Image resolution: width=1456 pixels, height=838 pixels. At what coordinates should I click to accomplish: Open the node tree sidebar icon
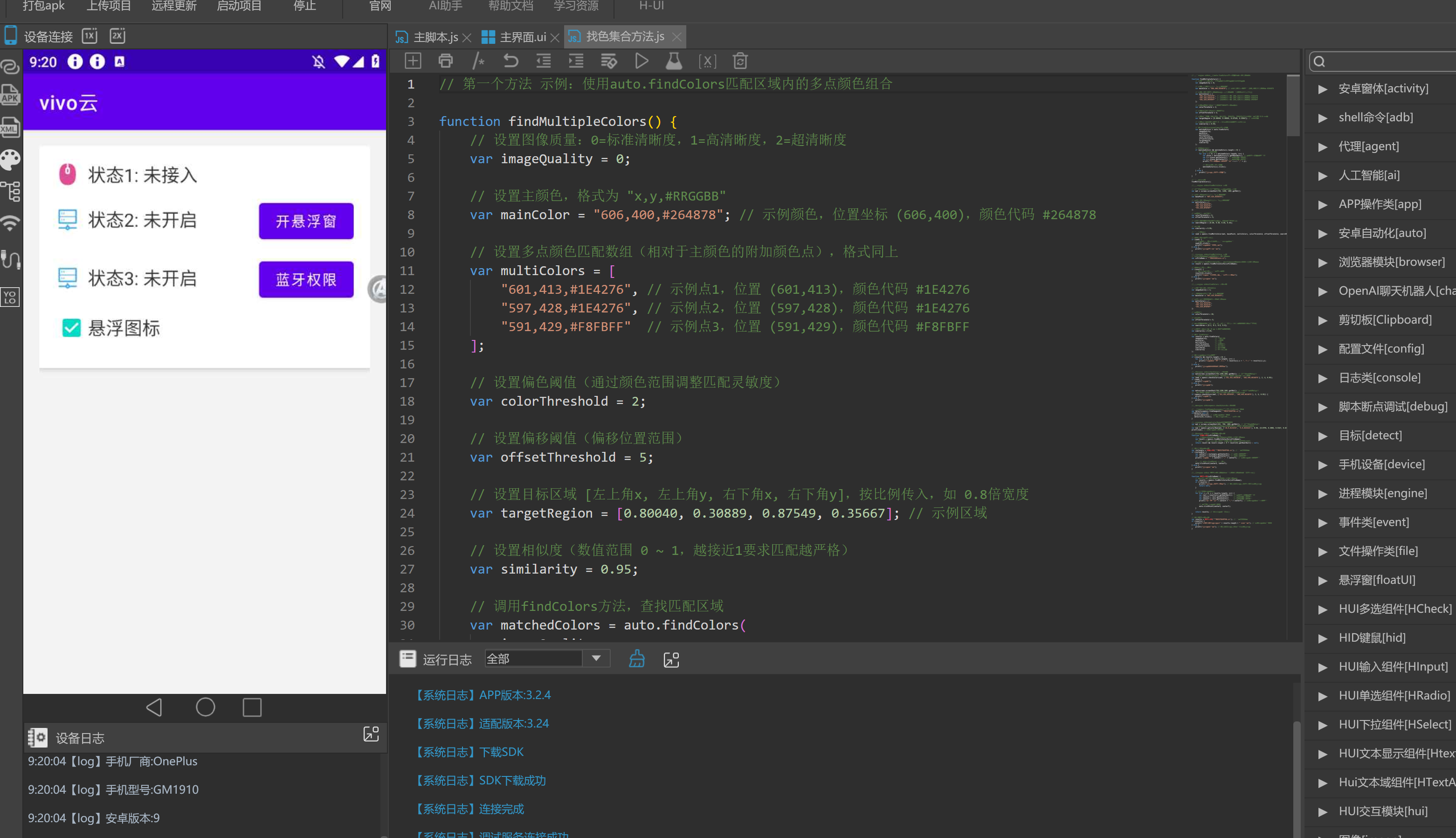[x=10, y=191]
